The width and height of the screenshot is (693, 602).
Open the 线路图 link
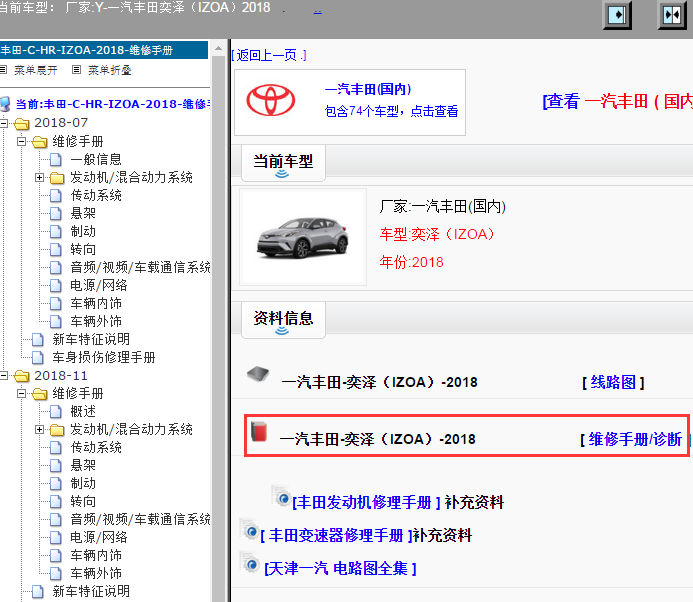613,382
